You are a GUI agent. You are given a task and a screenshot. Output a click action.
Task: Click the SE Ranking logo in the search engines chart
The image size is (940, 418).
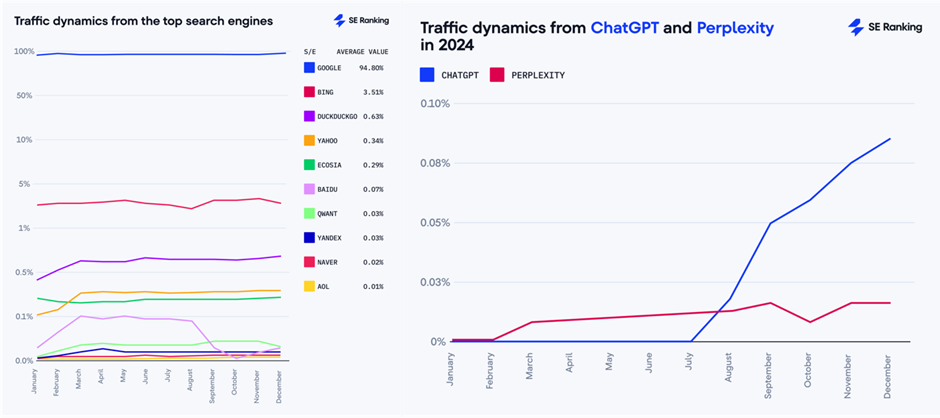click(x=361, y=20)
